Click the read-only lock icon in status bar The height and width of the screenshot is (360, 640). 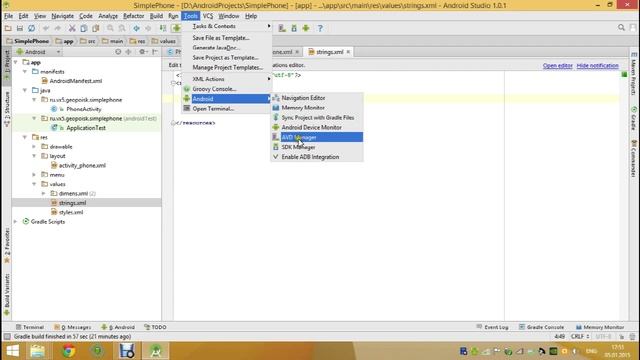[622, 337]
